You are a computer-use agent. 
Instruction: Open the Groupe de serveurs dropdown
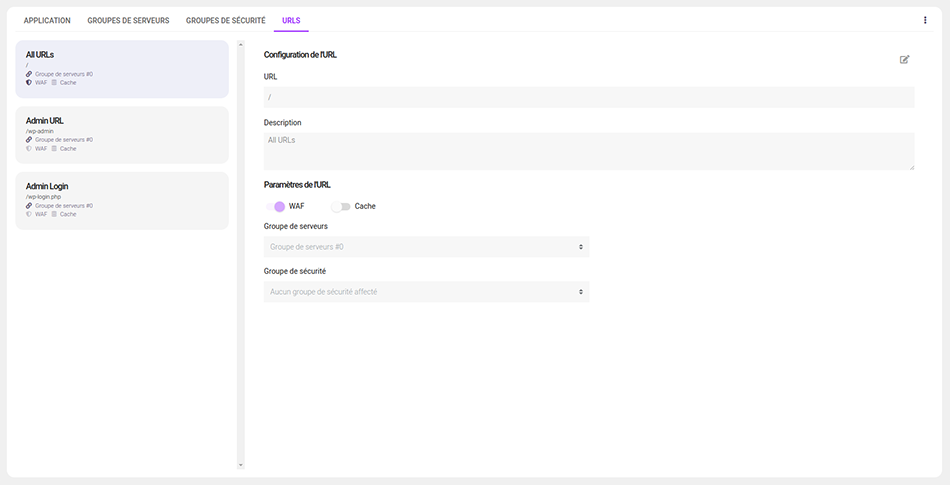click(426, 246)
